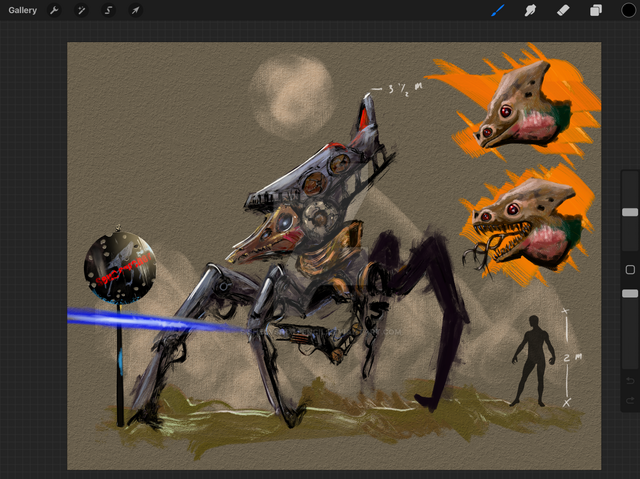Undo the last stroke with sidebar arrow
This screenshot has height=479, width=640.
[629, 380]
